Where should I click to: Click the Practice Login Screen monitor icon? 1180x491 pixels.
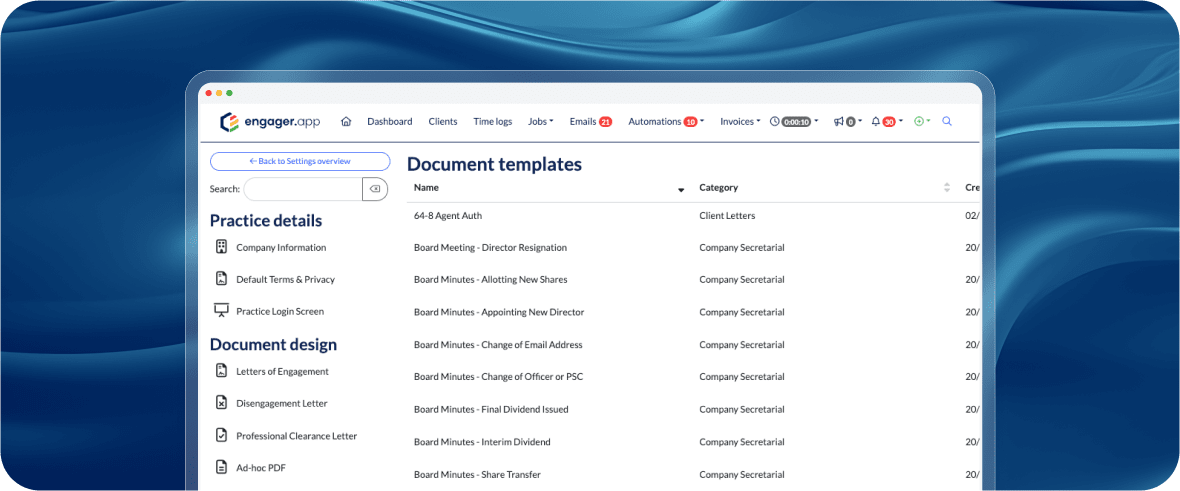(x=222, y=311)
